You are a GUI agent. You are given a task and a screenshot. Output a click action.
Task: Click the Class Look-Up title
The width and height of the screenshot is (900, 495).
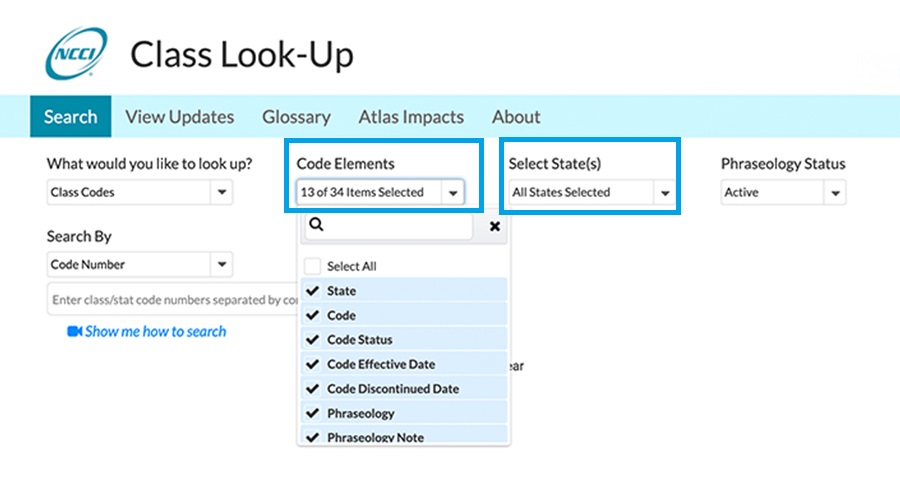click(242, 55)
